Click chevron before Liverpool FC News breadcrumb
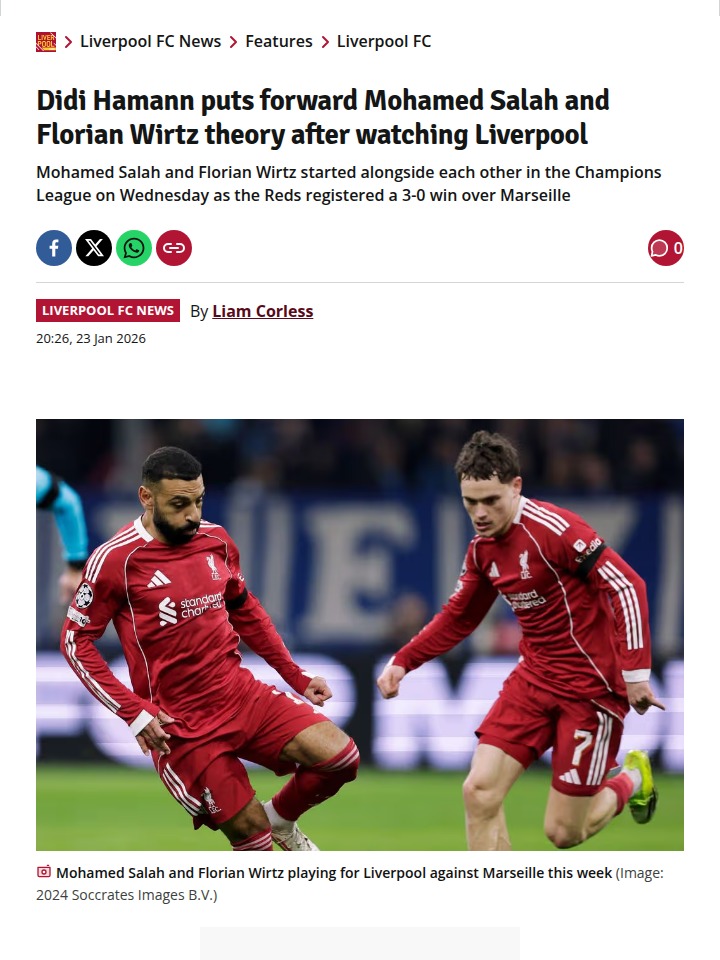The width and height of the screenshot is (720, 960). pyautogui.click(x=68, y=42)
